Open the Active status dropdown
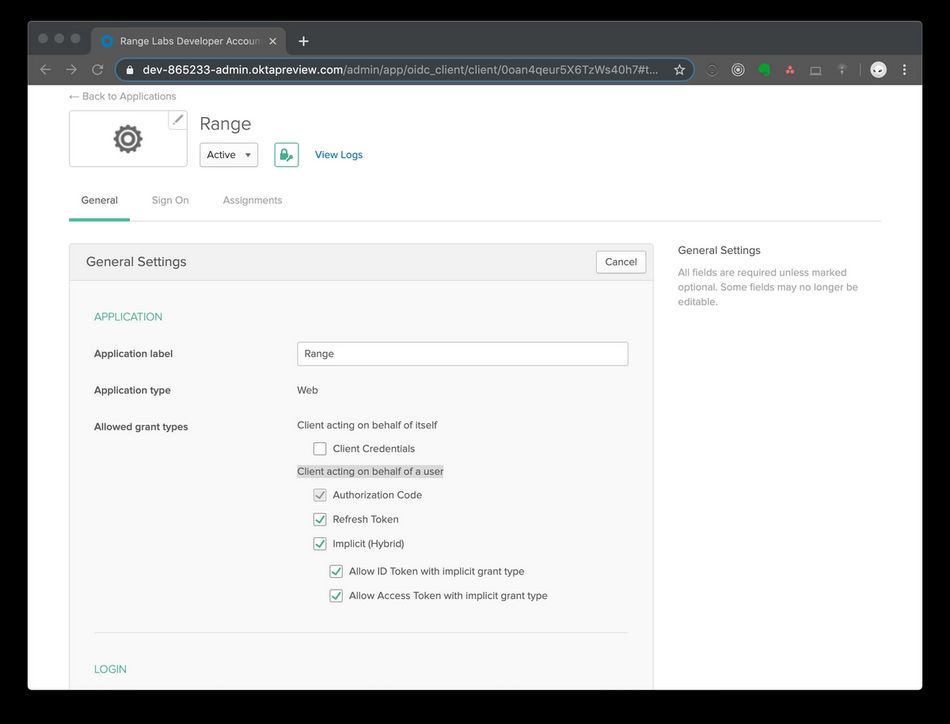This screenshot has width=950, height=724. [x=228, y=155]
